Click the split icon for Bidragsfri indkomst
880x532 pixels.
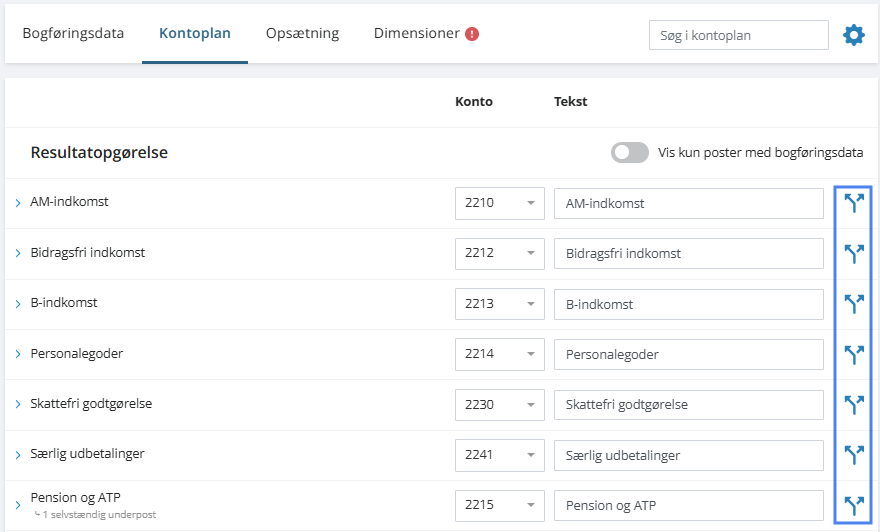(854, 254)
